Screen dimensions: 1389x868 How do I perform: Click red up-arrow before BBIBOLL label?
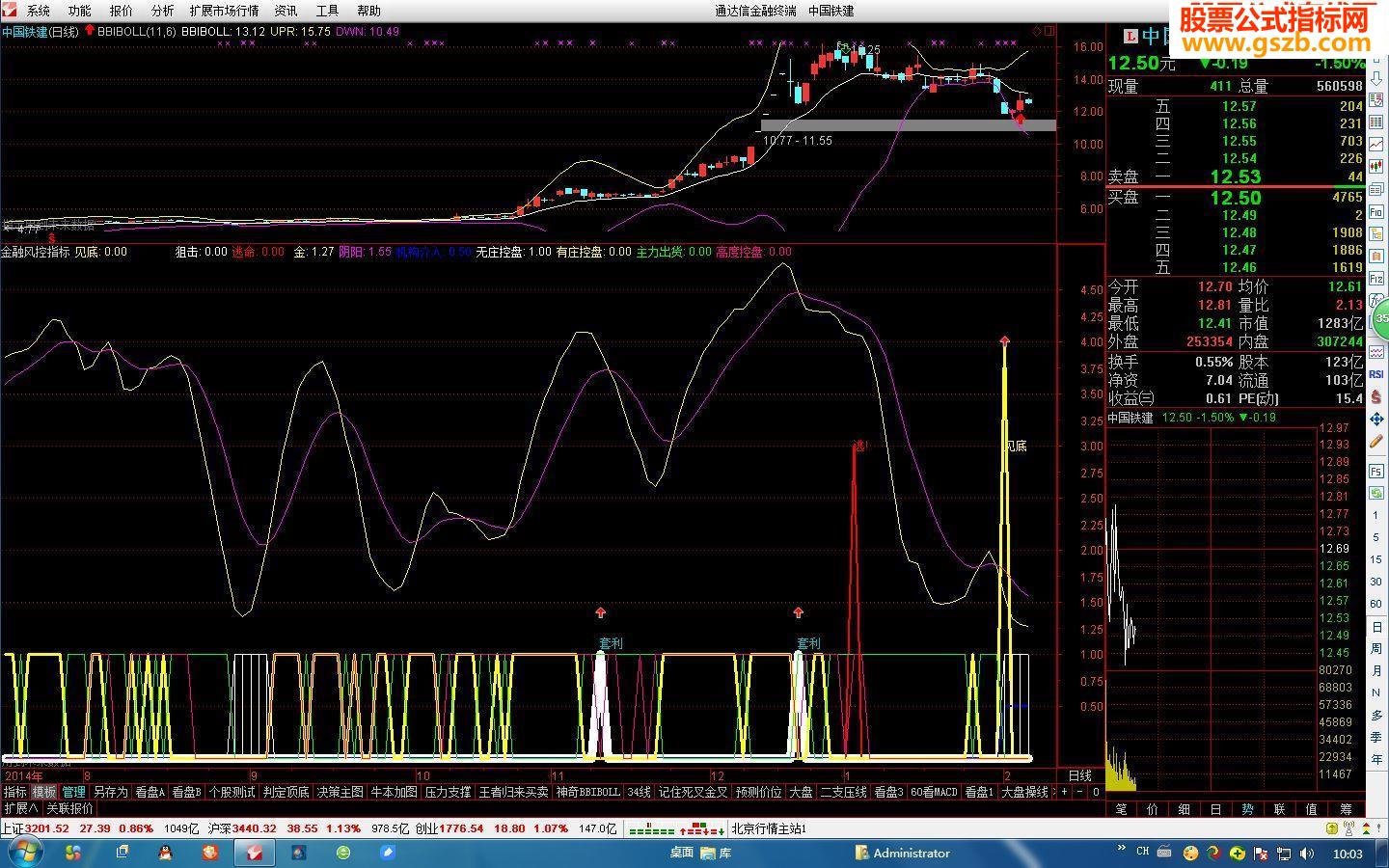click(x=89, y=31)
